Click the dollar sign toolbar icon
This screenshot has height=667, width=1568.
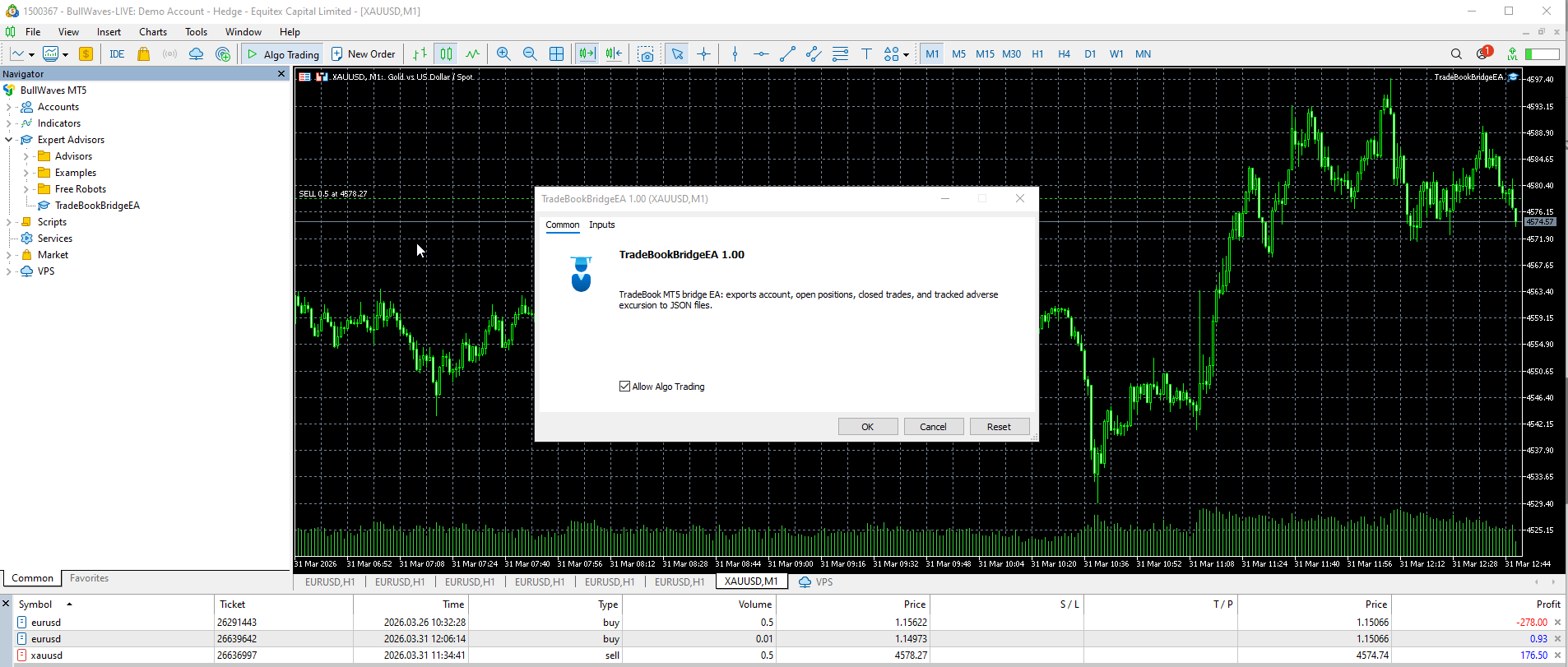pos(86,54)
